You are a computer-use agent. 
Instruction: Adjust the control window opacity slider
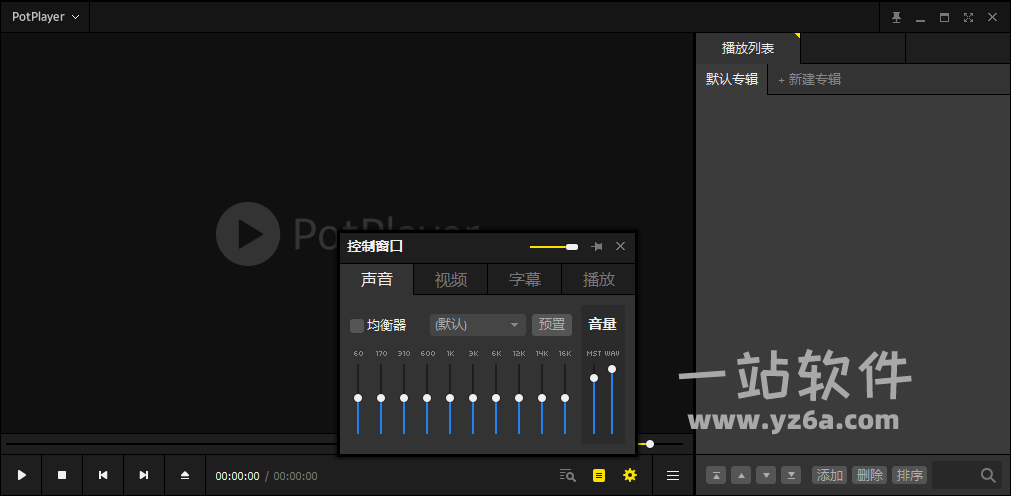554,247
